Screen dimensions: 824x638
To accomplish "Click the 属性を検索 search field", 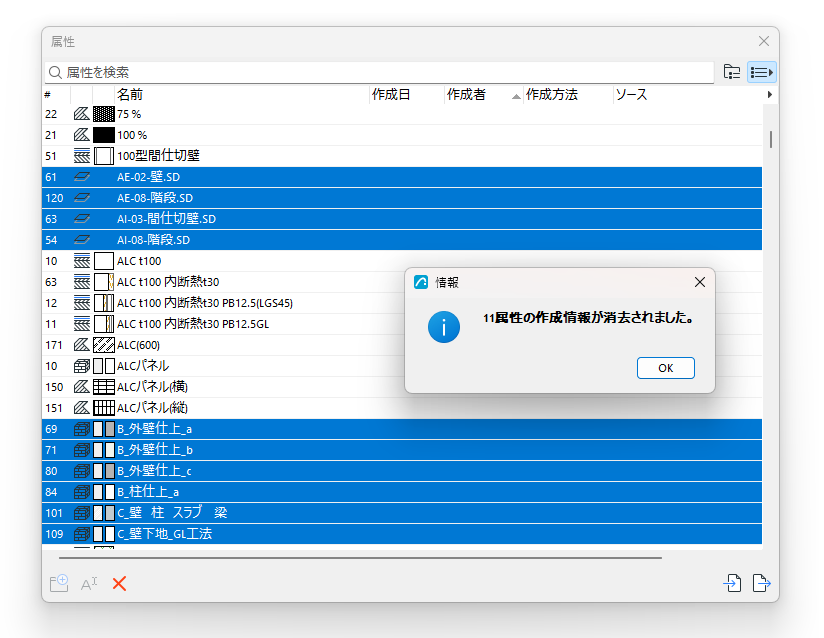I will click(379, 72).
